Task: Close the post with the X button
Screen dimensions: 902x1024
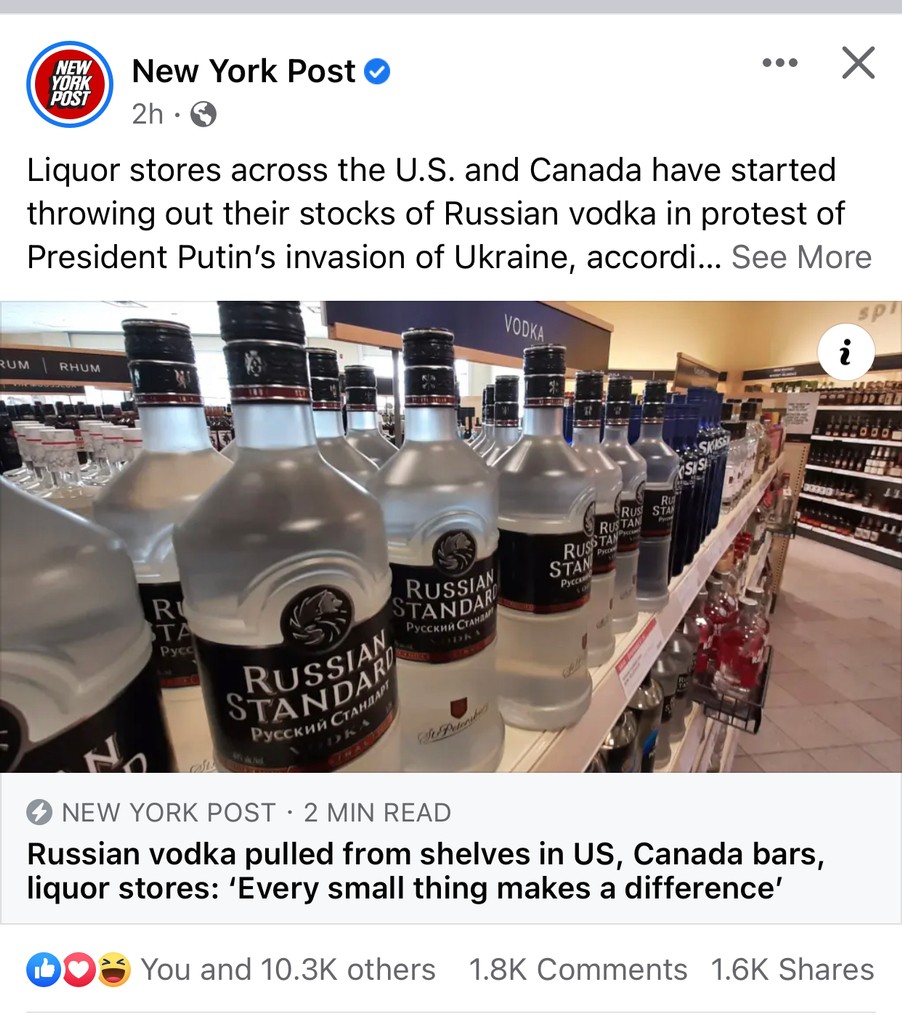Action: click(x=858, y=63)
